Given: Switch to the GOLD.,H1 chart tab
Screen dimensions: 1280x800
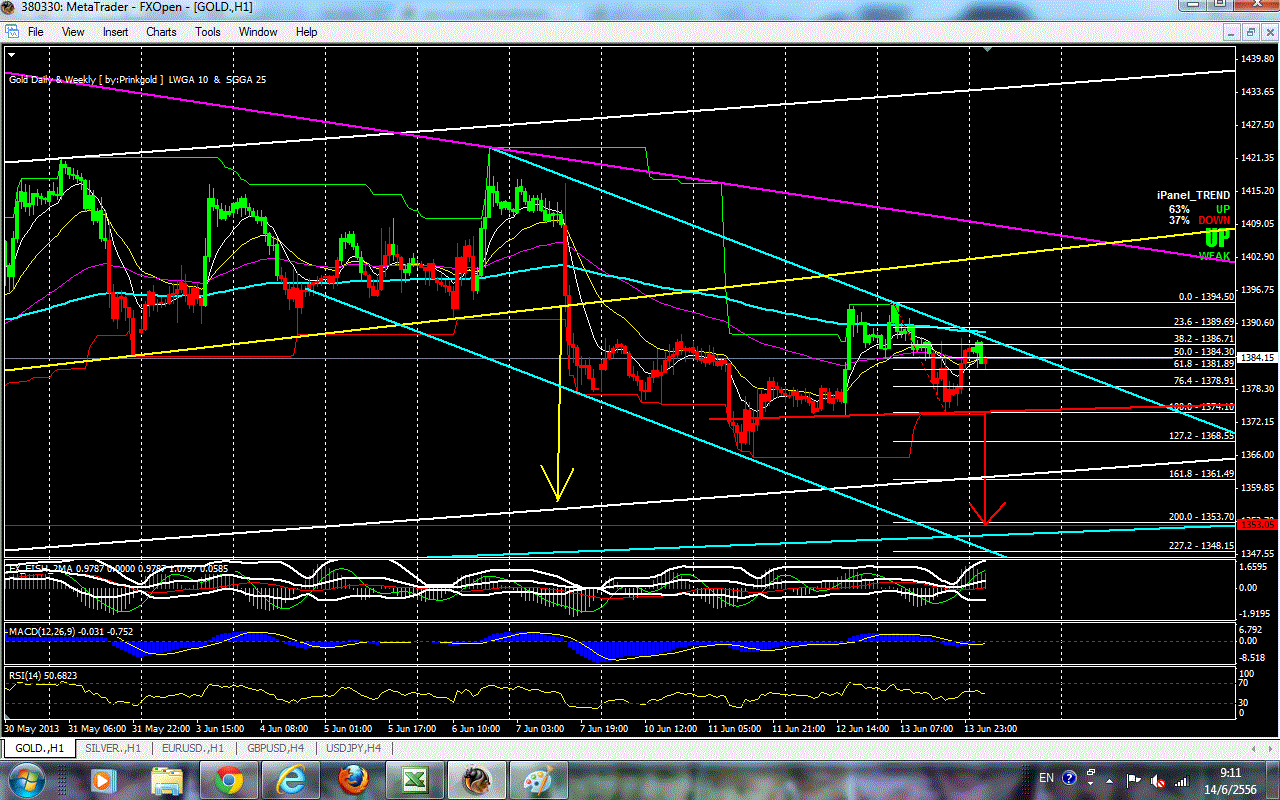Looking at the screenshot, I should 40,748.
